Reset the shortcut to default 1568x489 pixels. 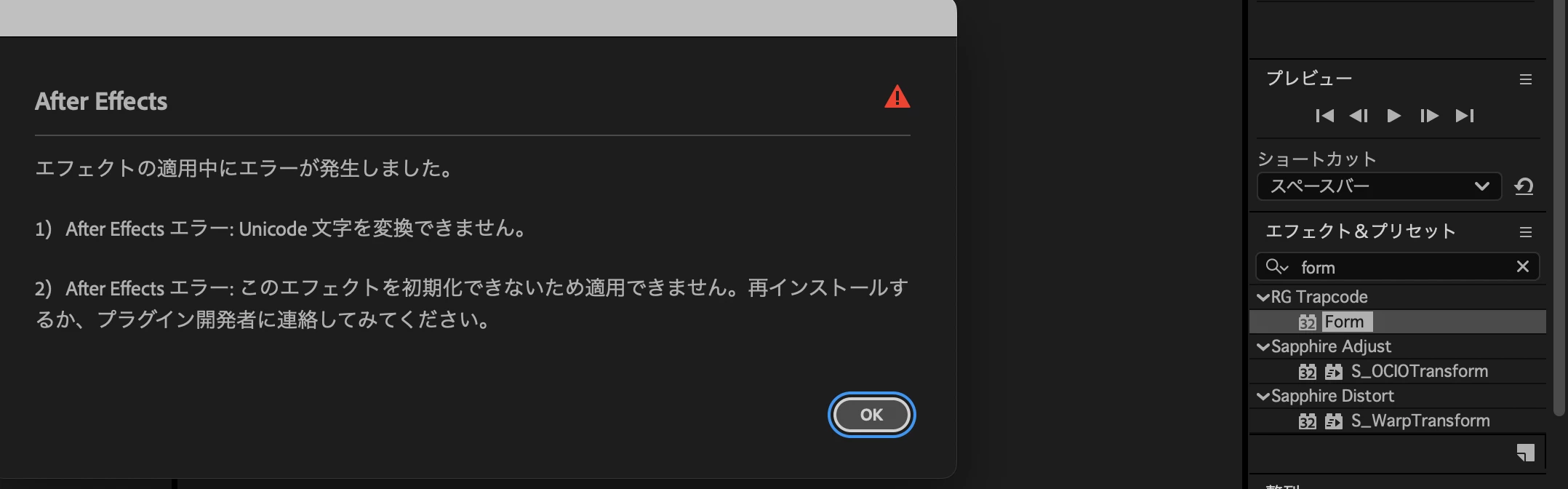point(1524,186)
